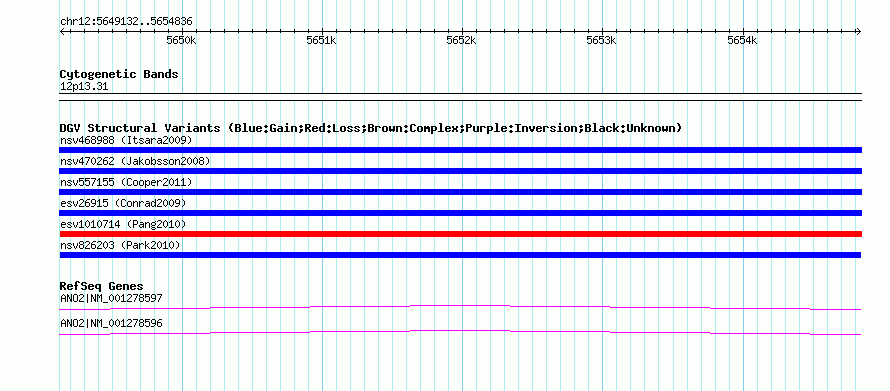Open variant nsv468988 (Itsara2009) label

pyautogui.click(x=126, y=140)
